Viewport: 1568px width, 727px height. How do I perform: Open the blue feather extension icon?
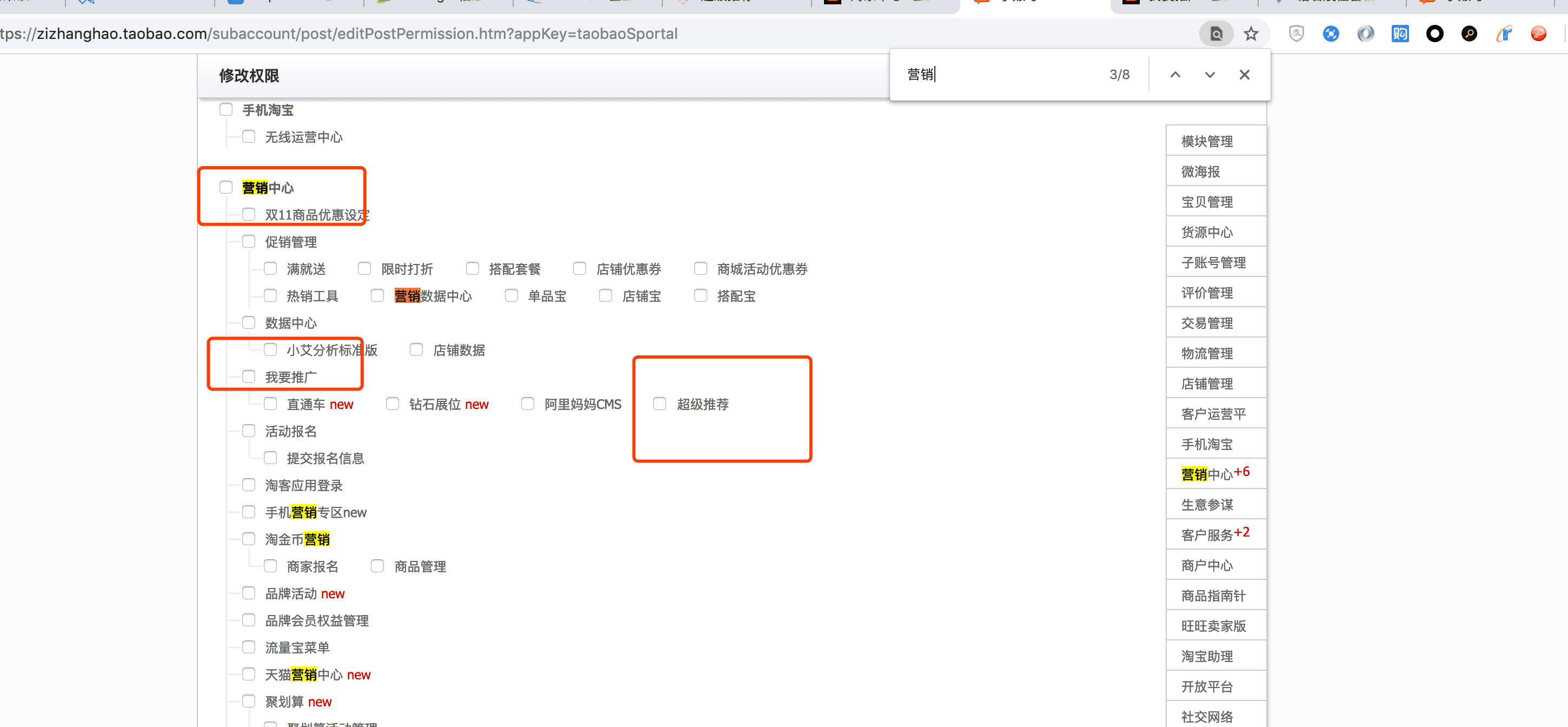click(1504, 34)
